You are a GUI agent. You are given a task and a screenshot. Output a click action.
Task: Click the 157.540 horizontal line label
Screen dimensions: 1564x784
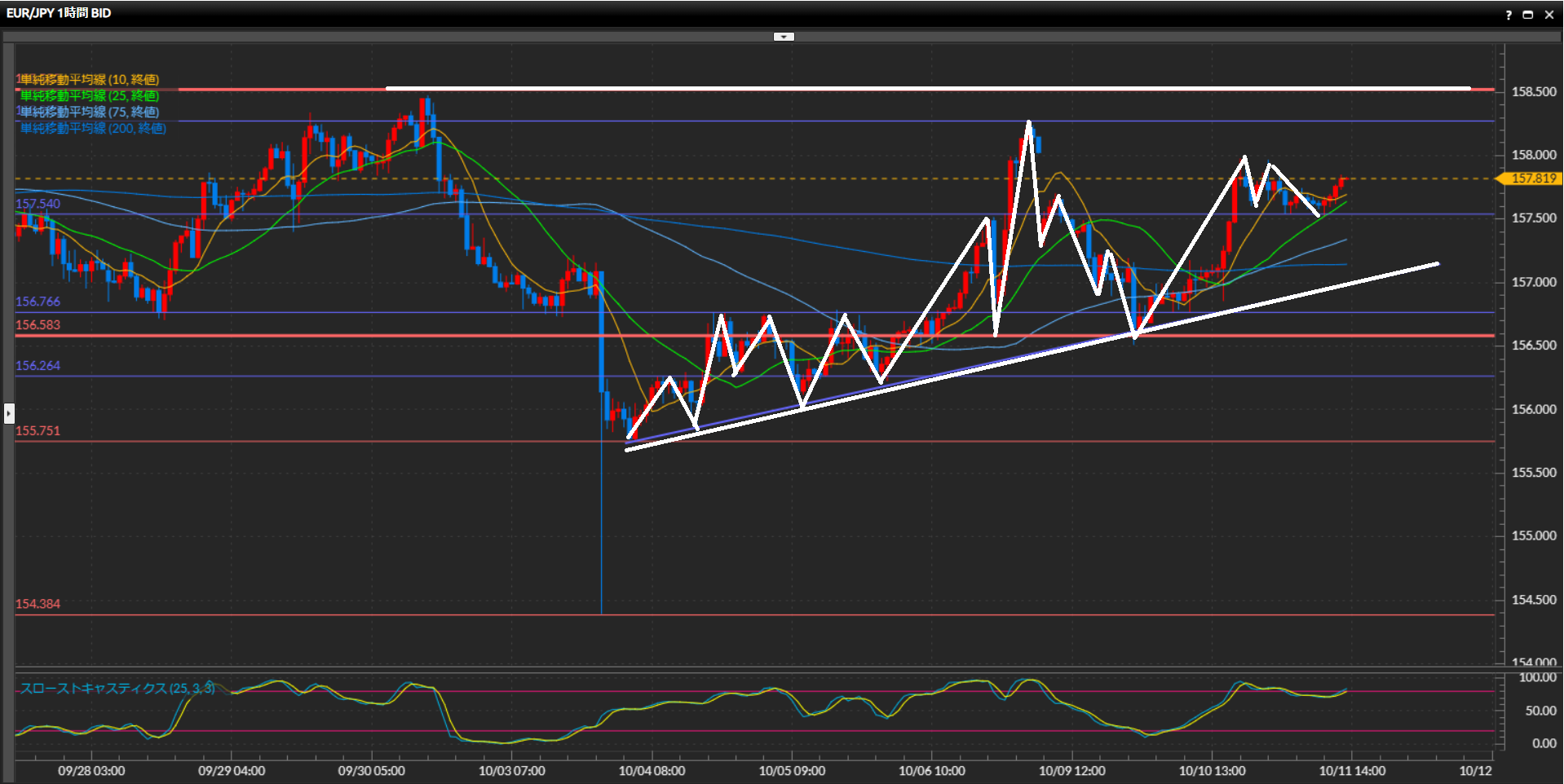[x=38, y=204]
